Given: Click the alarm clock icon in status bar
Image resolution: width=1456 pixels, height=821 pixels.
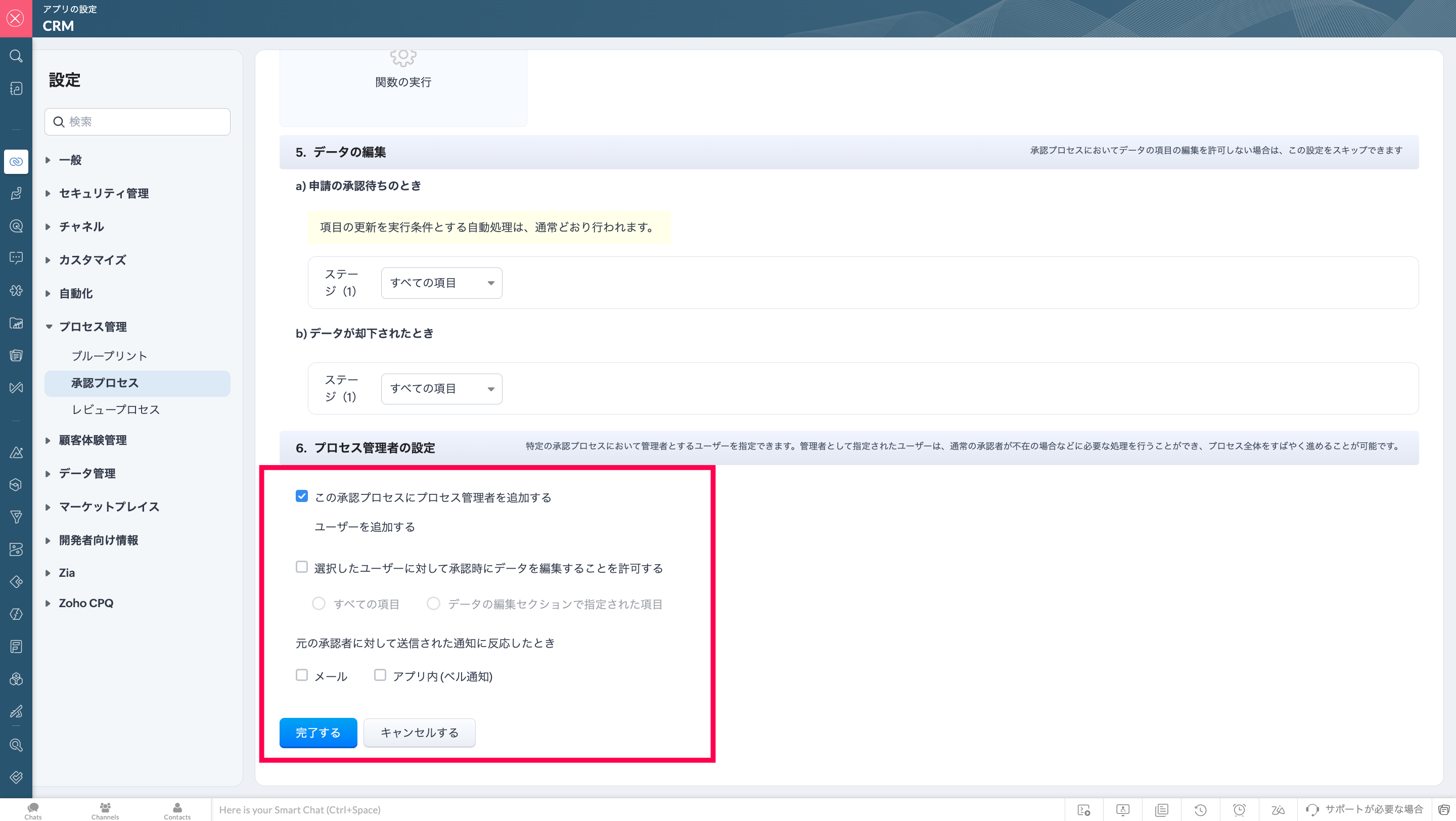Looking at the screenshot, I should pos(1239,810).
